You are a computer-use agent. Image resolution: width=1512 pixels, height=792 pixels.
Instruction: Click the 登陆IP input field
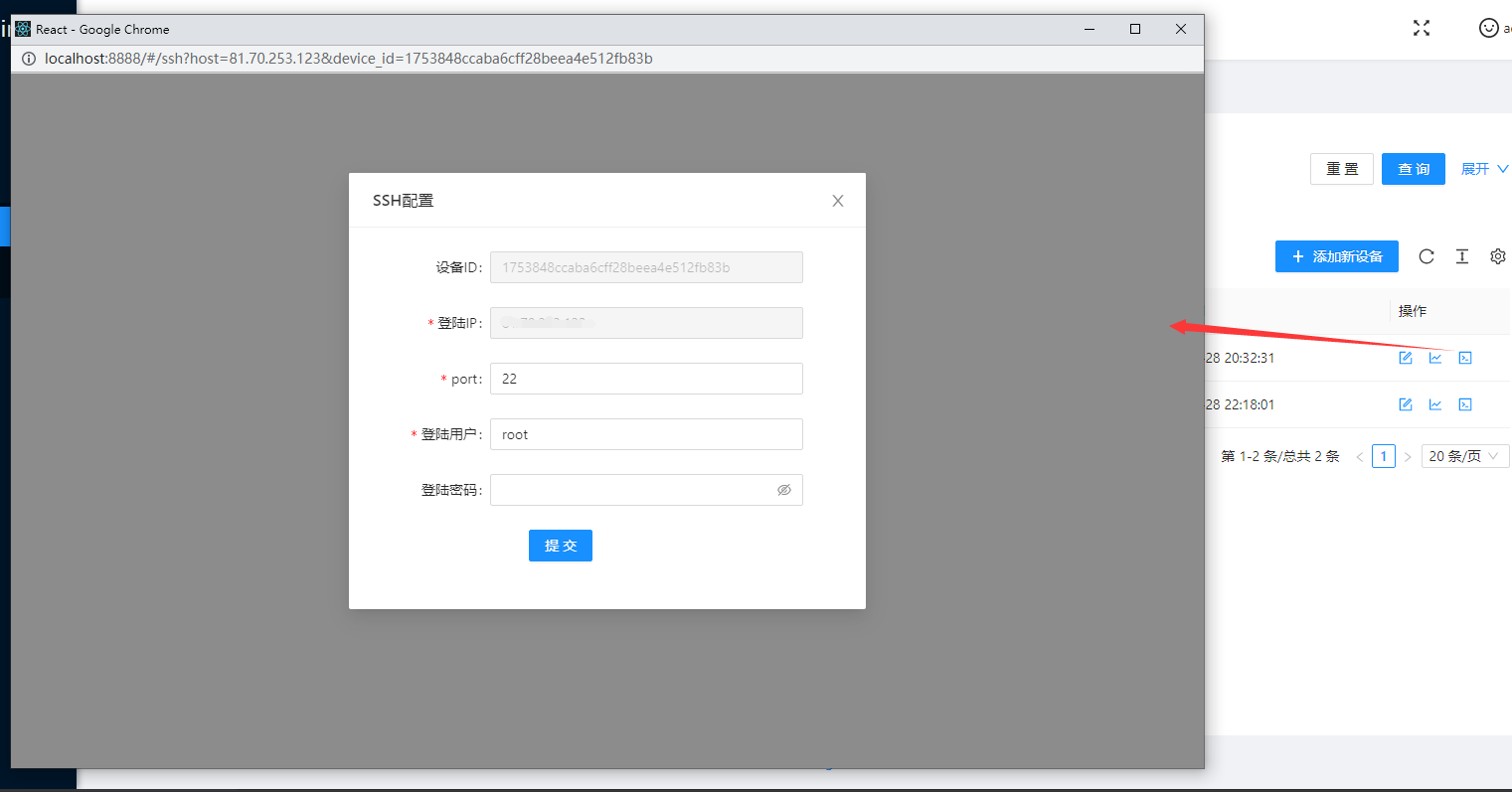(646, 323)
